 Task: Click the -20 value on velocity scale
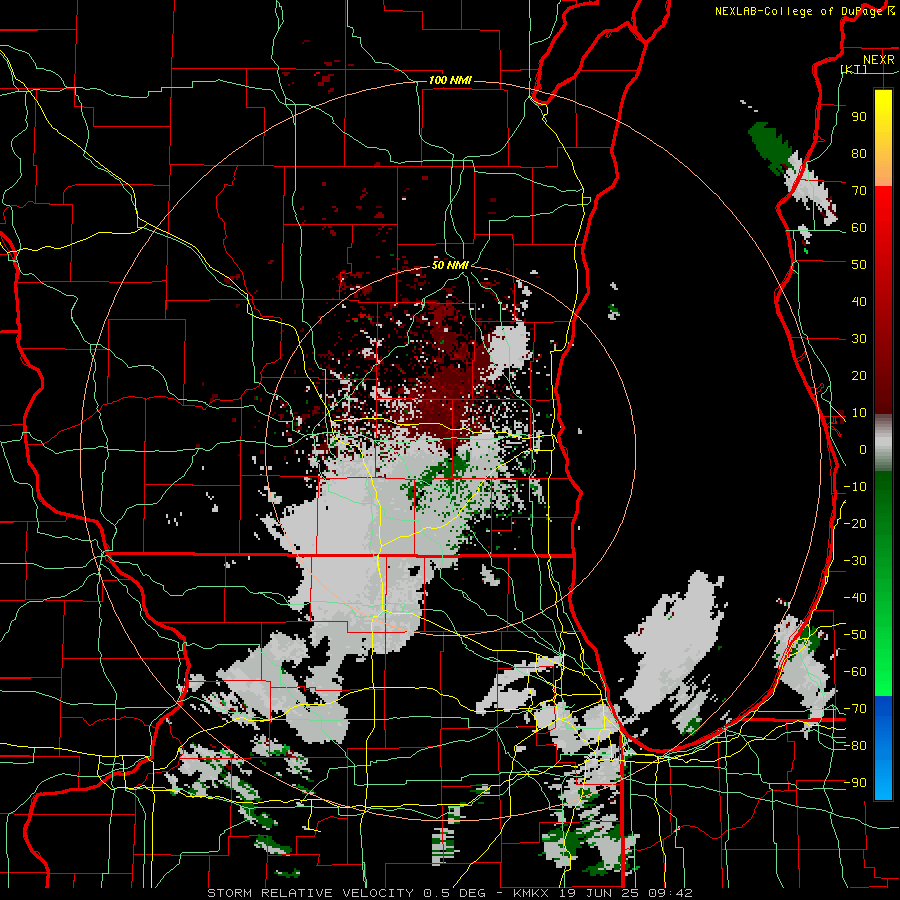855,523
